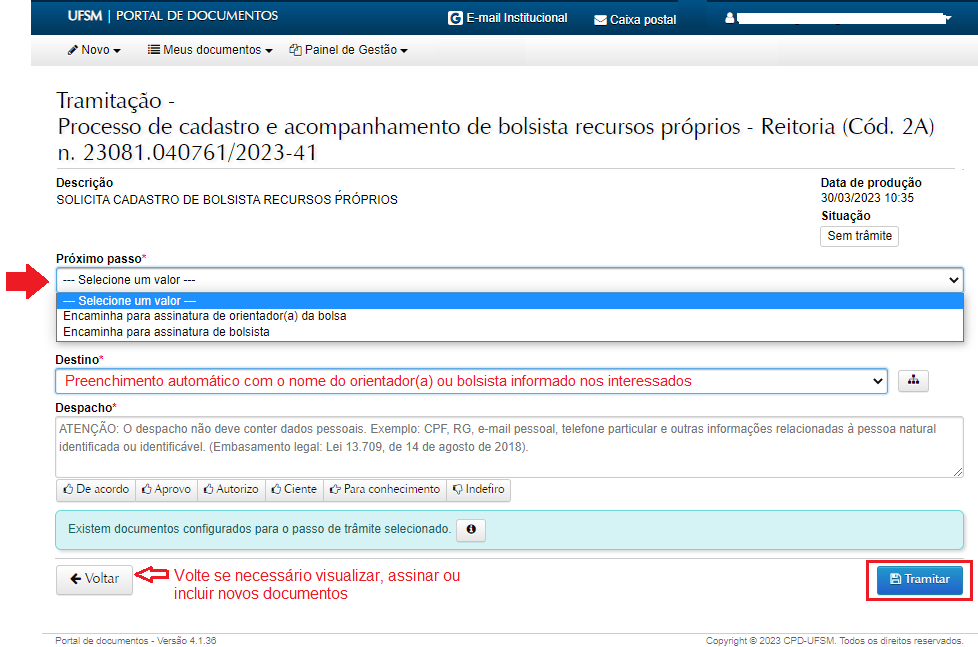Click the info icon in documents notice
This screenshot has width=978, height=647.
click(x=470, y=529)
